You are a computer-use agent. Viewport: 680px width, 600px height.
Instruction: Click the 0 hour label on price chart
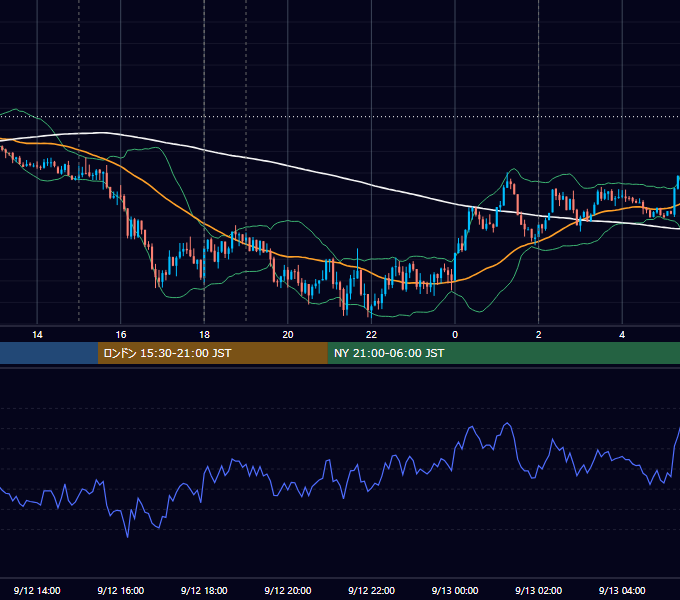[455, 335]
